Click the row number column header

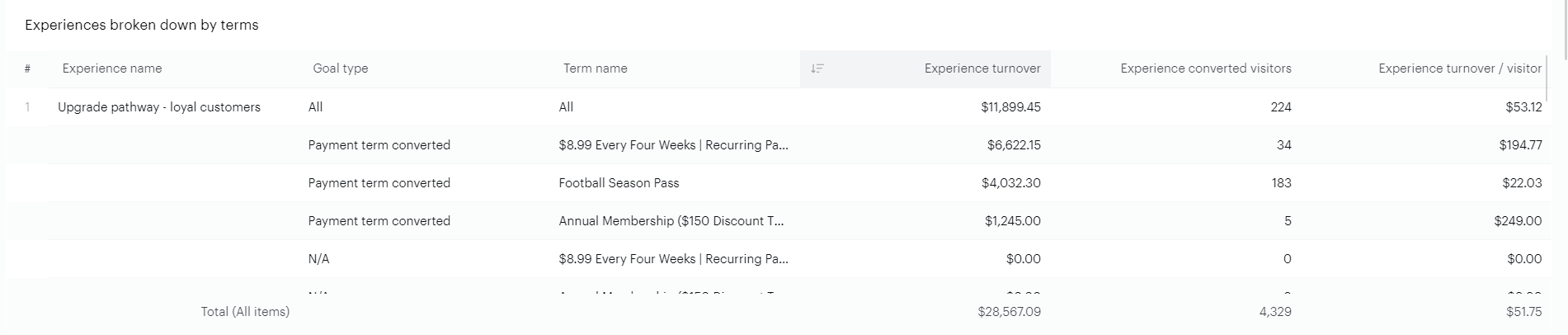(27, 68)
